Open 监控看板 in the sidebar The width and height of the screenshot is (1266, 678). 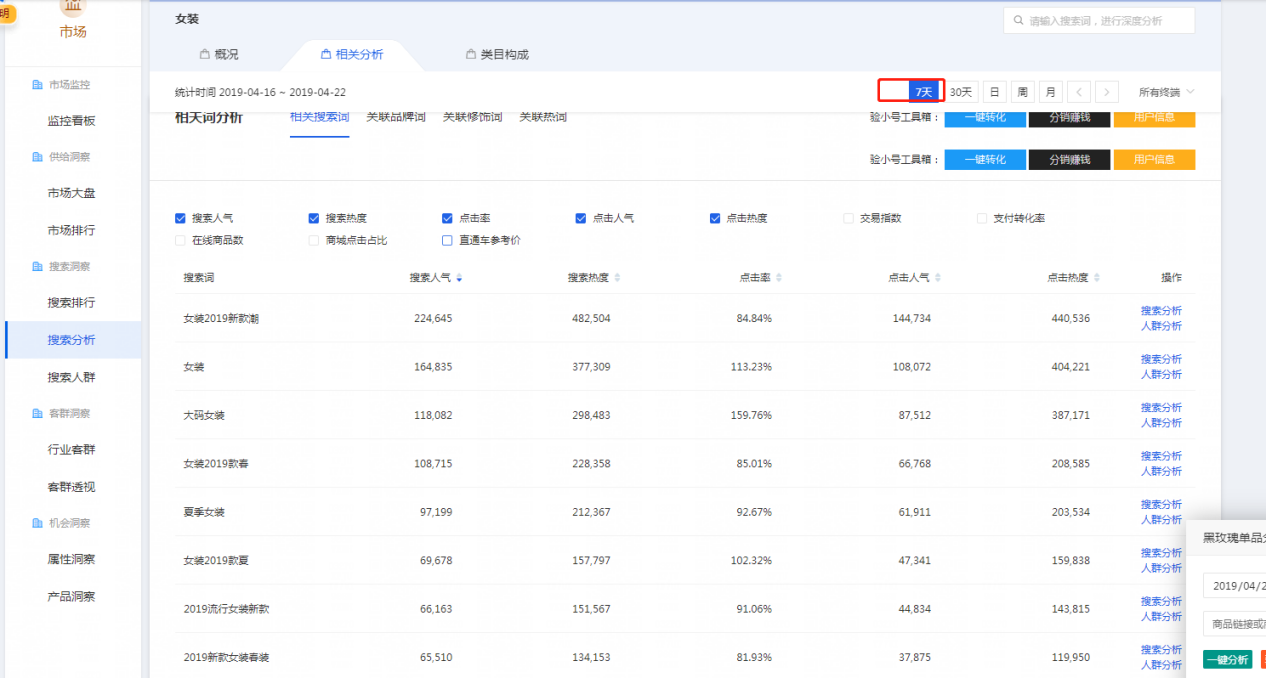click(72, 121)
